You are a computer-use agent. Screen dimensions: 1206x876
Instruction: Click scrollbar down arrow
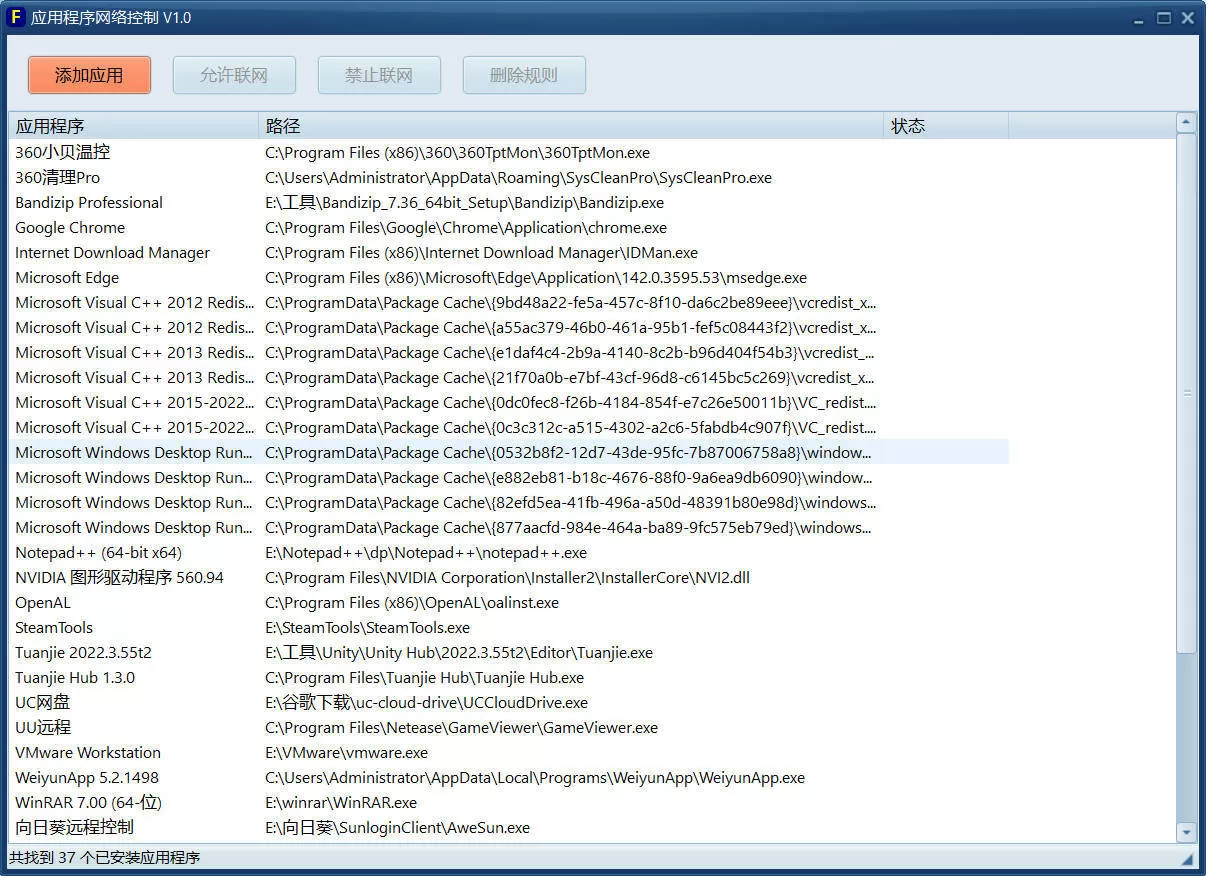coord(1186,832)
